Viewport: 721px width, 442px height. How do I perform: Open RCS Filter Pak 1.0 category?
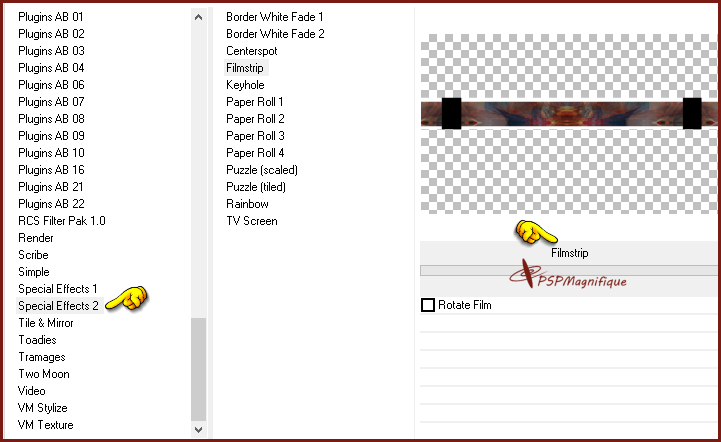point(62,221)
